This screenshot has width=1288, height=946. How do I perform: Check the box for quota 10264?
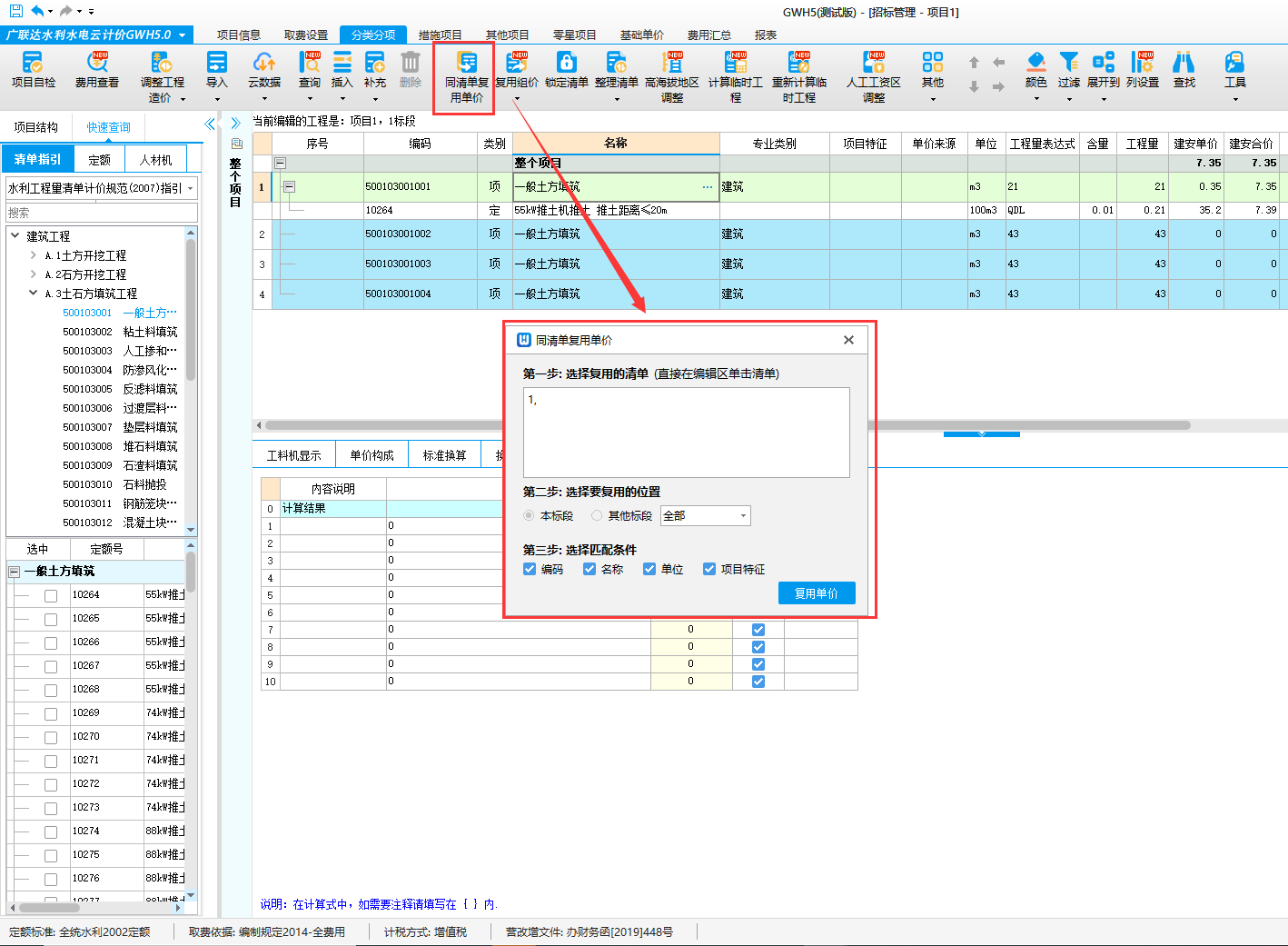[51, 596]
